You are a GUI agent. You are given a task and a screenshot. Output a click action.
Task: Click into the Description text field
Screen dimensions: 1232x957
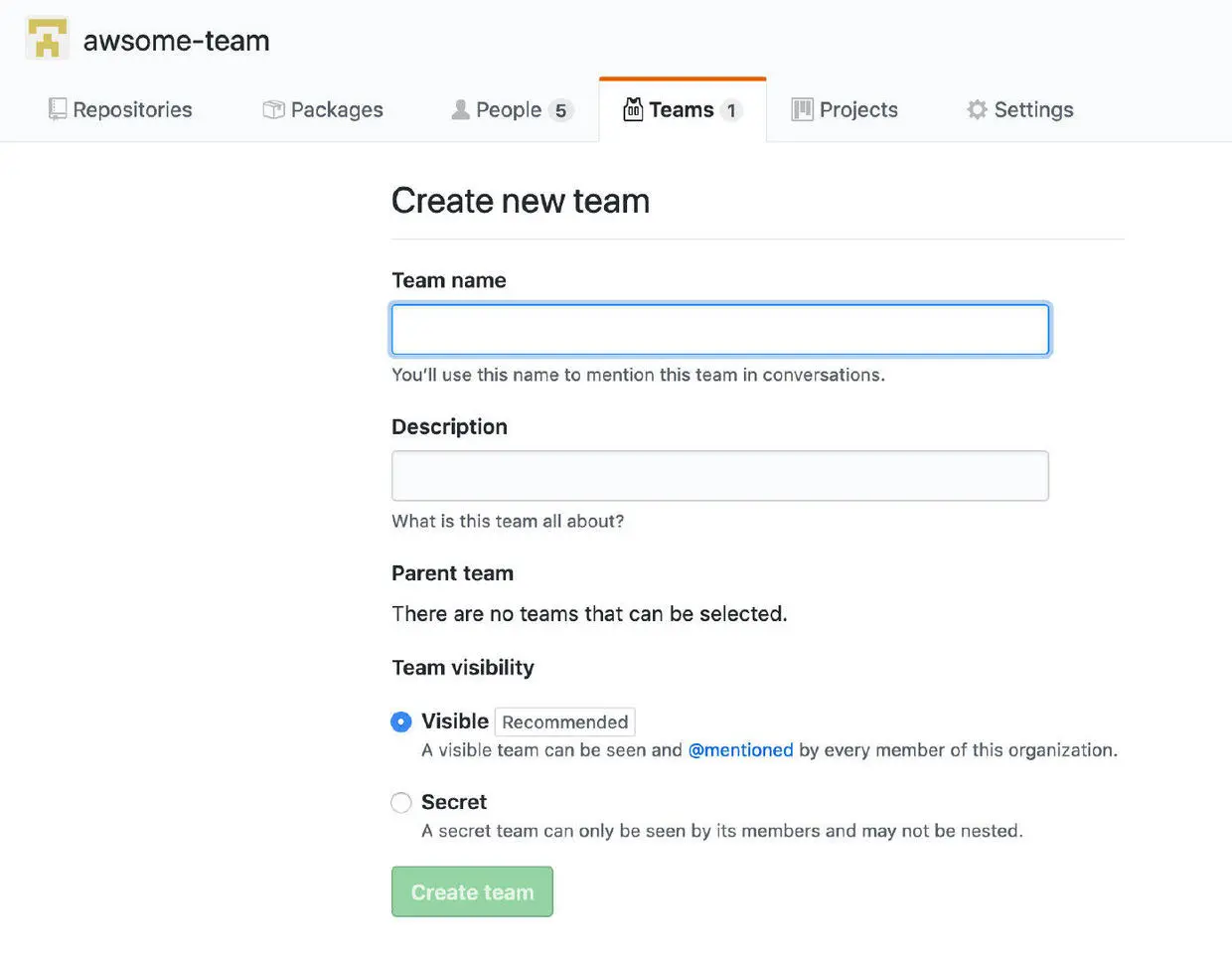click(719, 476)
